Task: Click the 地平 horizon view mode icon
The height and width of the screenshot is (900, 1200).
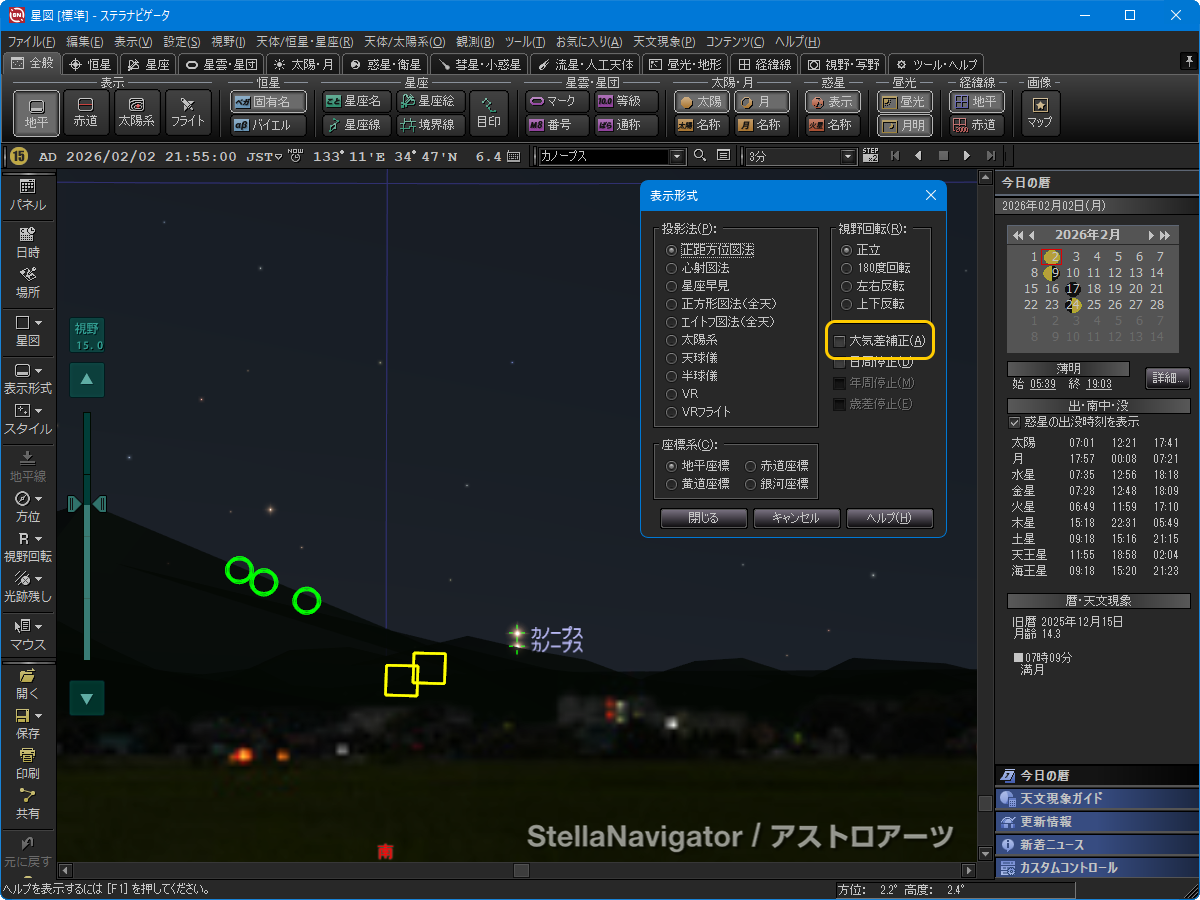Action: tap(36, 112)
